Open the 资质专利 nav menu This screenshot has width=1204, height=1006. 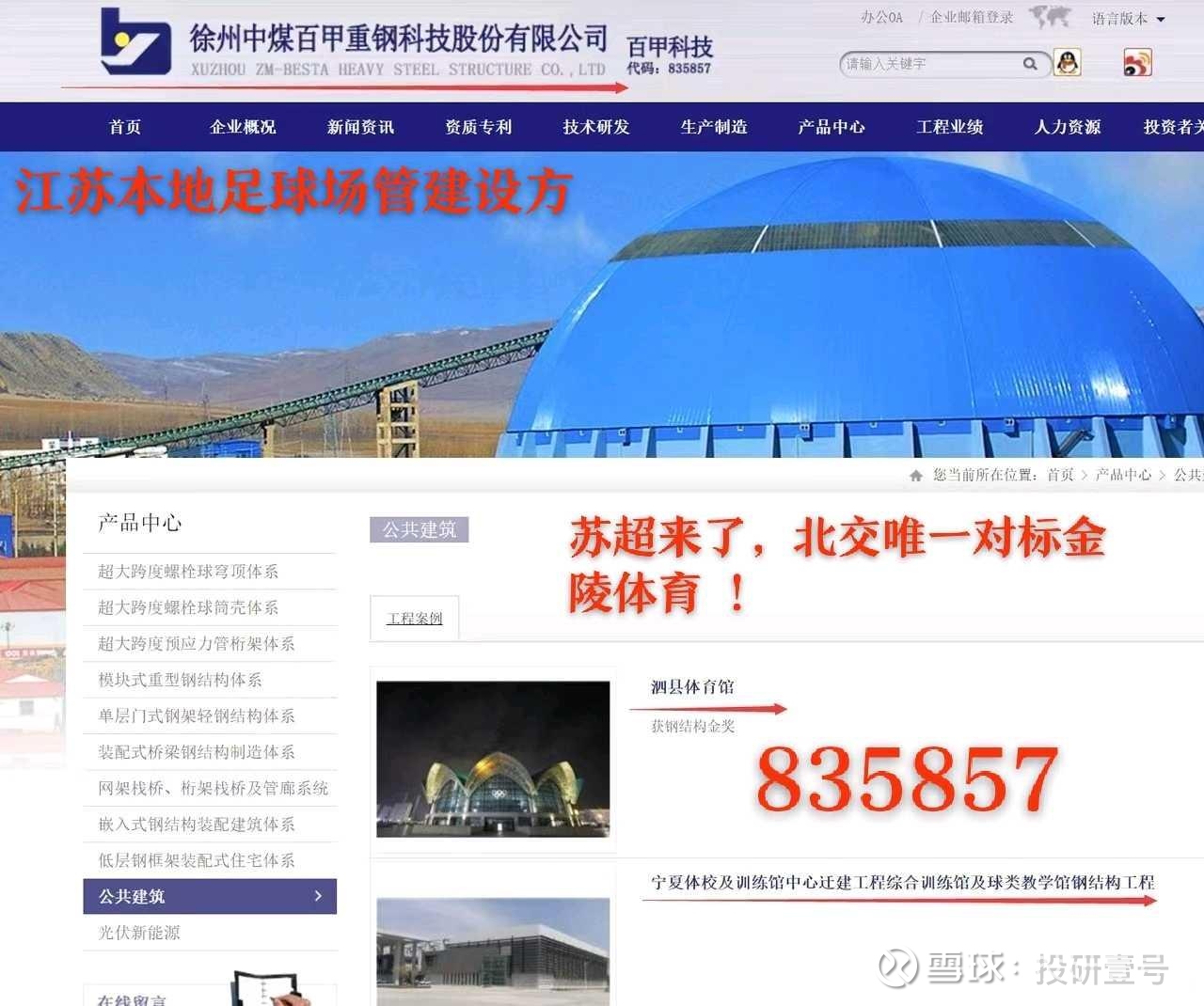coord(478,127)
